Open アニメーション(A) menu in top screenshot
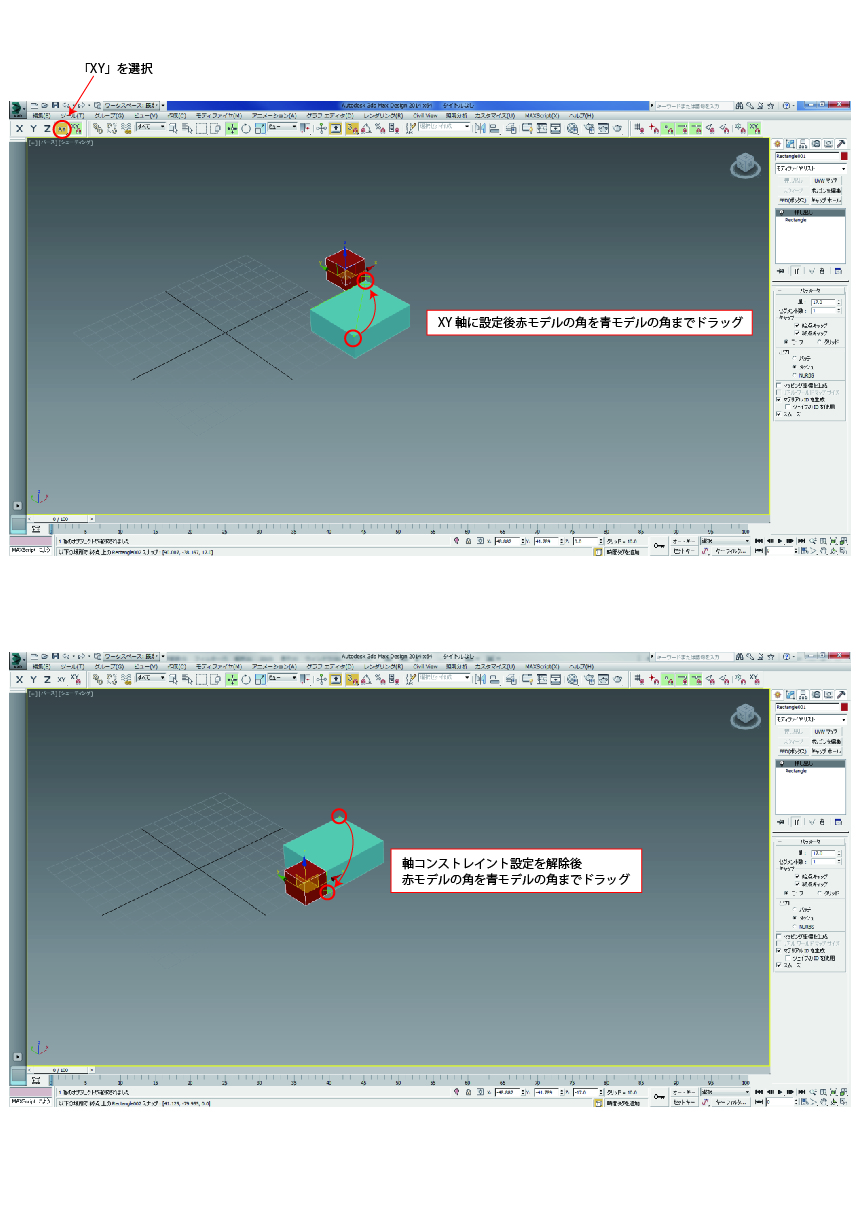 274,115
